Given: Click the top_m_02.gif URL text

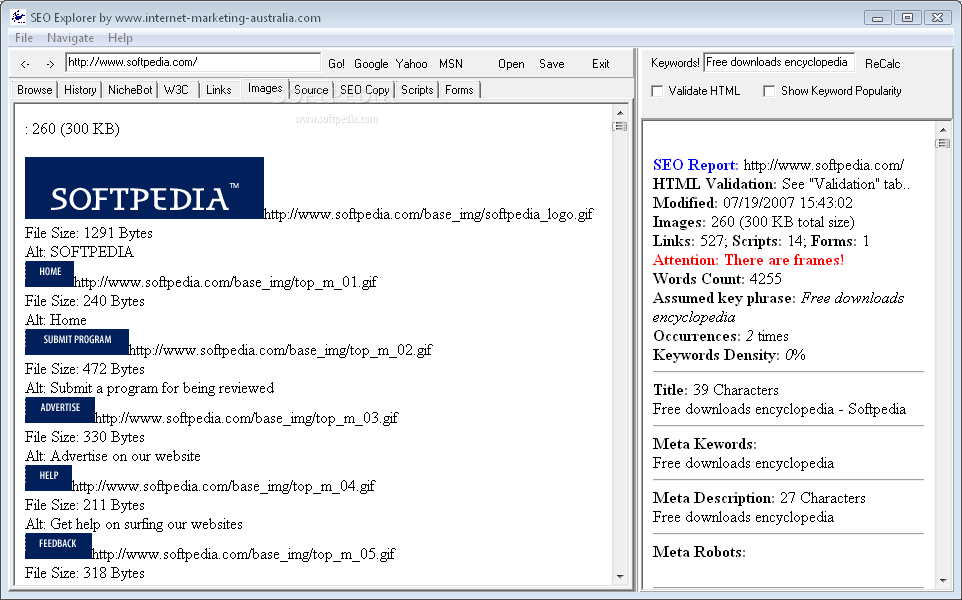Looking at the screenshot, I should 280,350.
